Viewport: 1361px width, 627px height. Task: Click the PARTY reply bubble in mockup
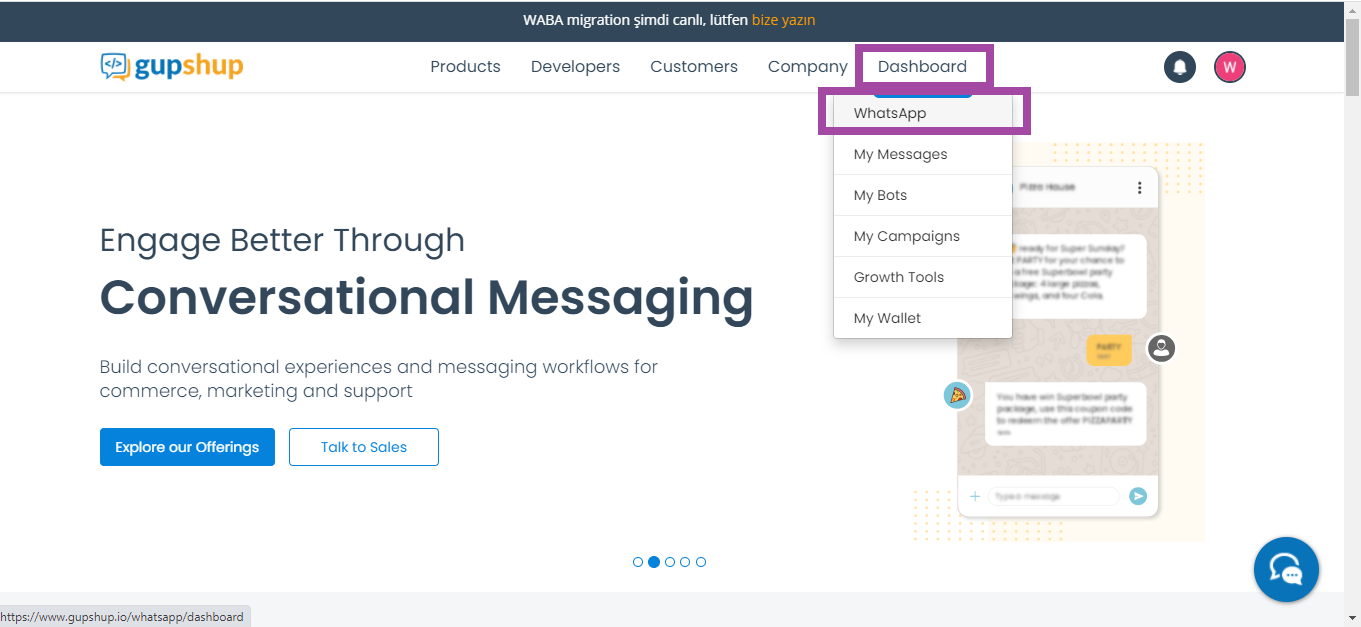1109,350
